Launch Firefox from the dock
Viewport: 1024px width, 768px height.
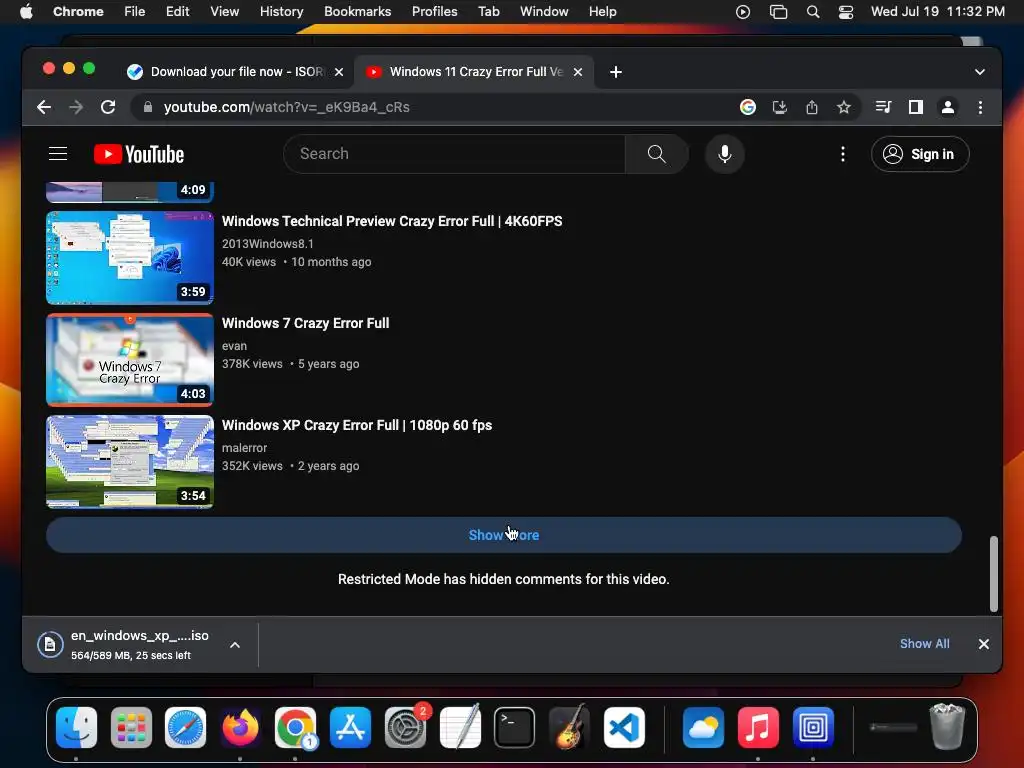240,728
